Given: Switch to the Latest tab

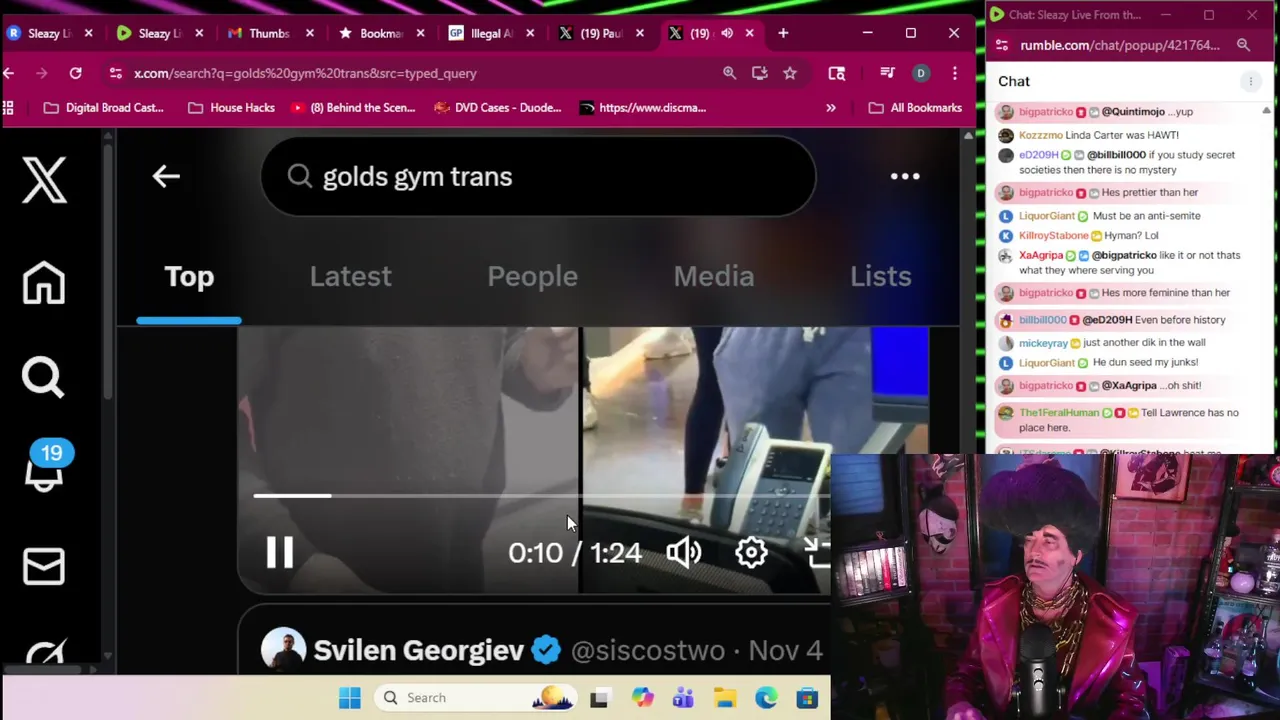Looking at the screenshot, I should click(350, 276).
